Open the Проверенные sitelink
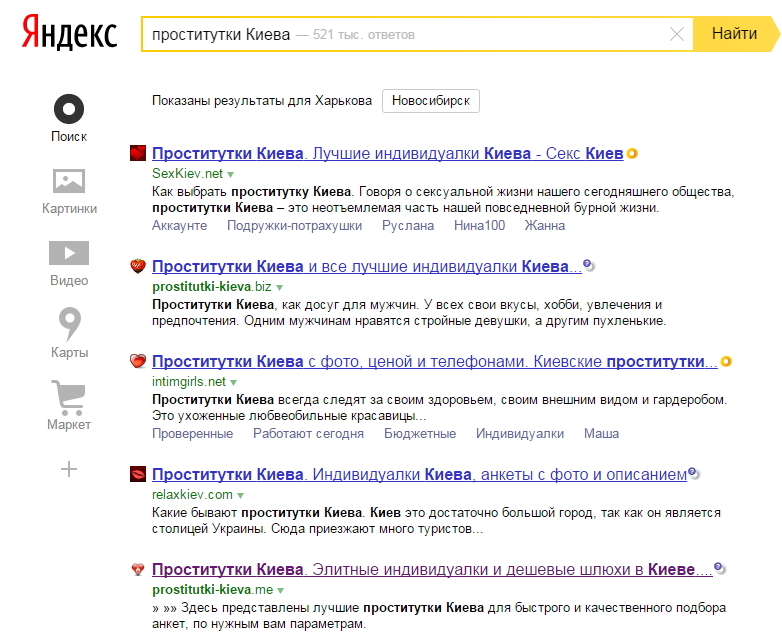The width and height of the screenshot is (782, 637). [193, 433]
